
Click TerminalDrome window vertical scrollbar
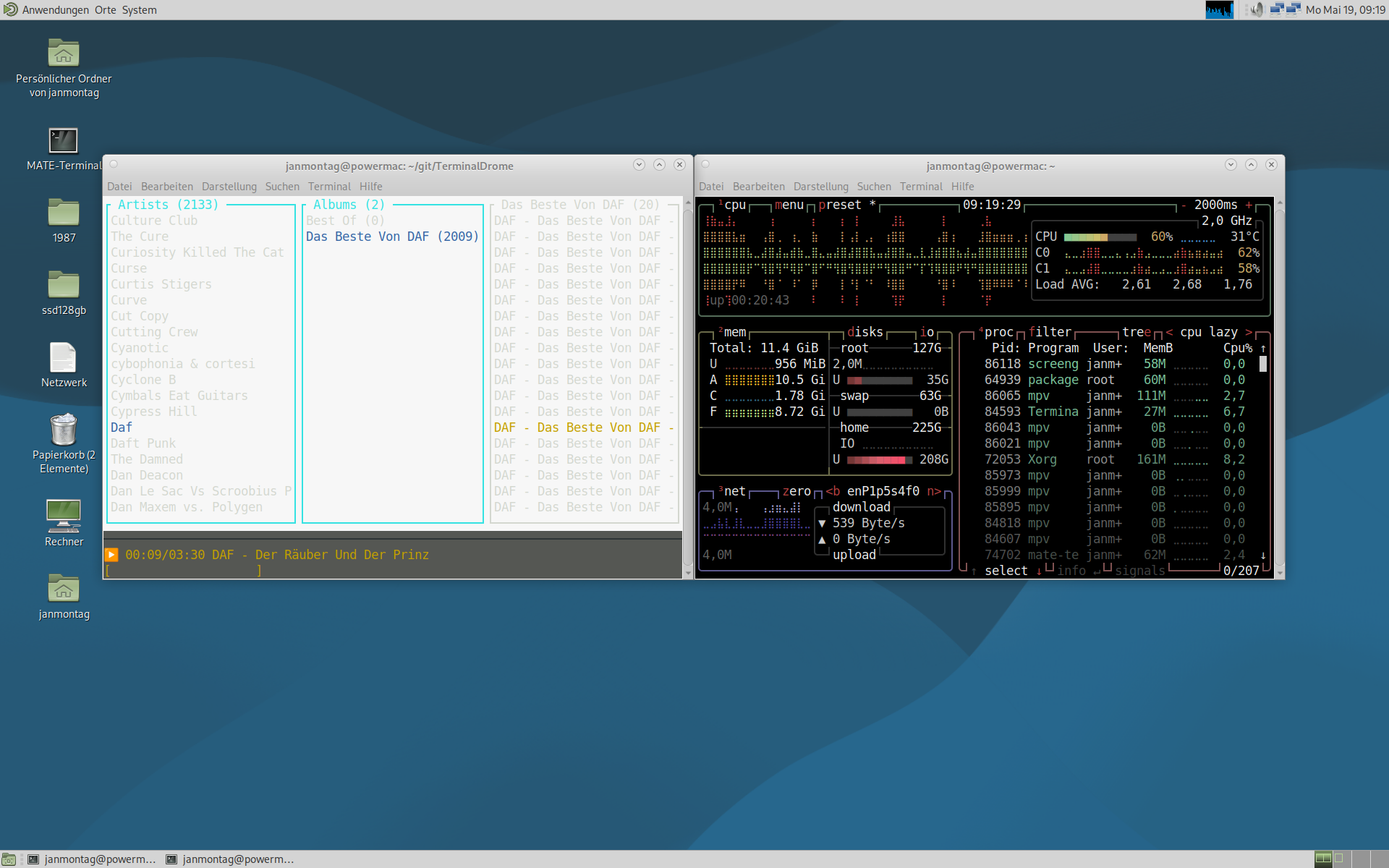tap(687, 387)
